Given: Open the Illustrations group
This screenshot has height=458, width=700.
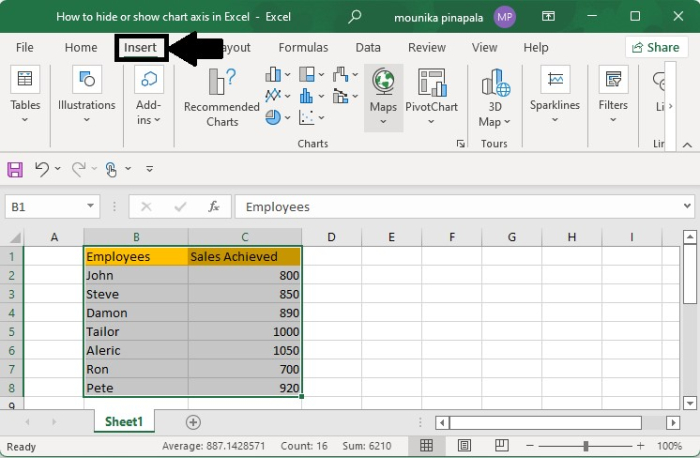Looking at the screenshot, I should pos(86,96).
